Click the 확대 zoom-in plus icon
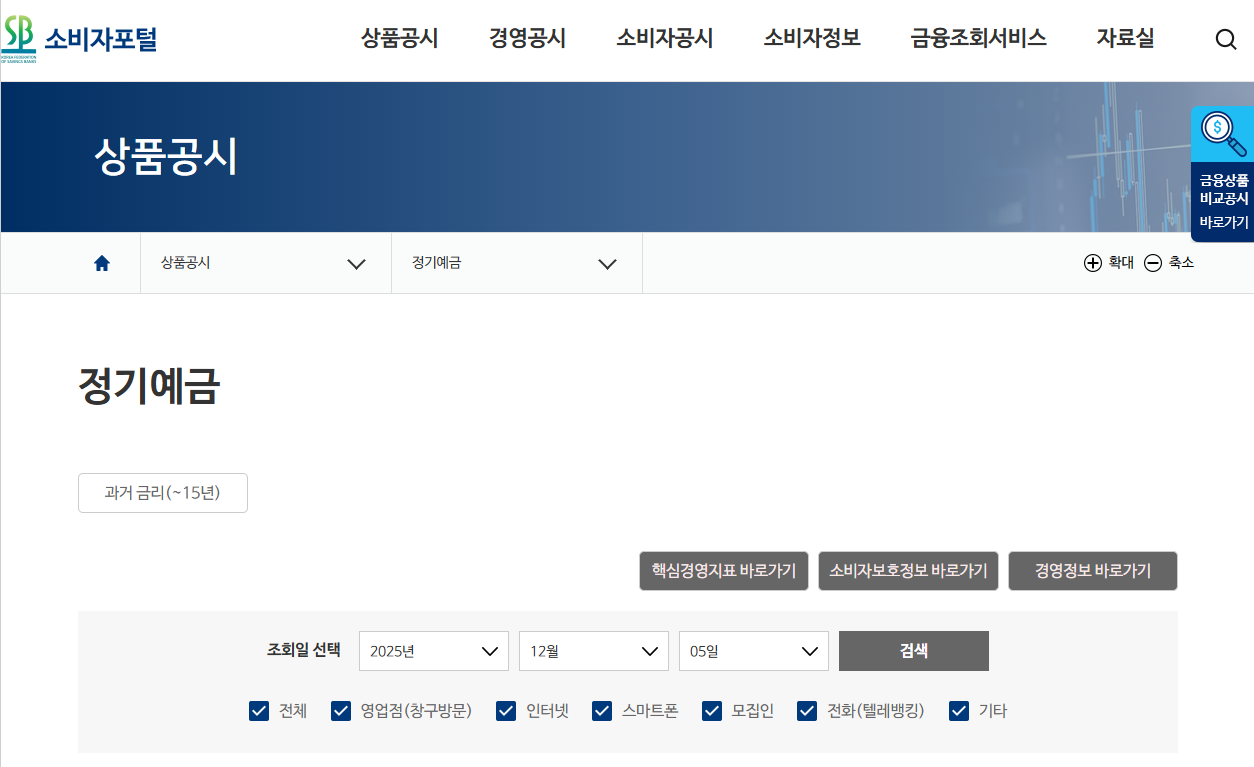Image resolution: width=1254 pixels, height=767 pixels. [1094, 263]
